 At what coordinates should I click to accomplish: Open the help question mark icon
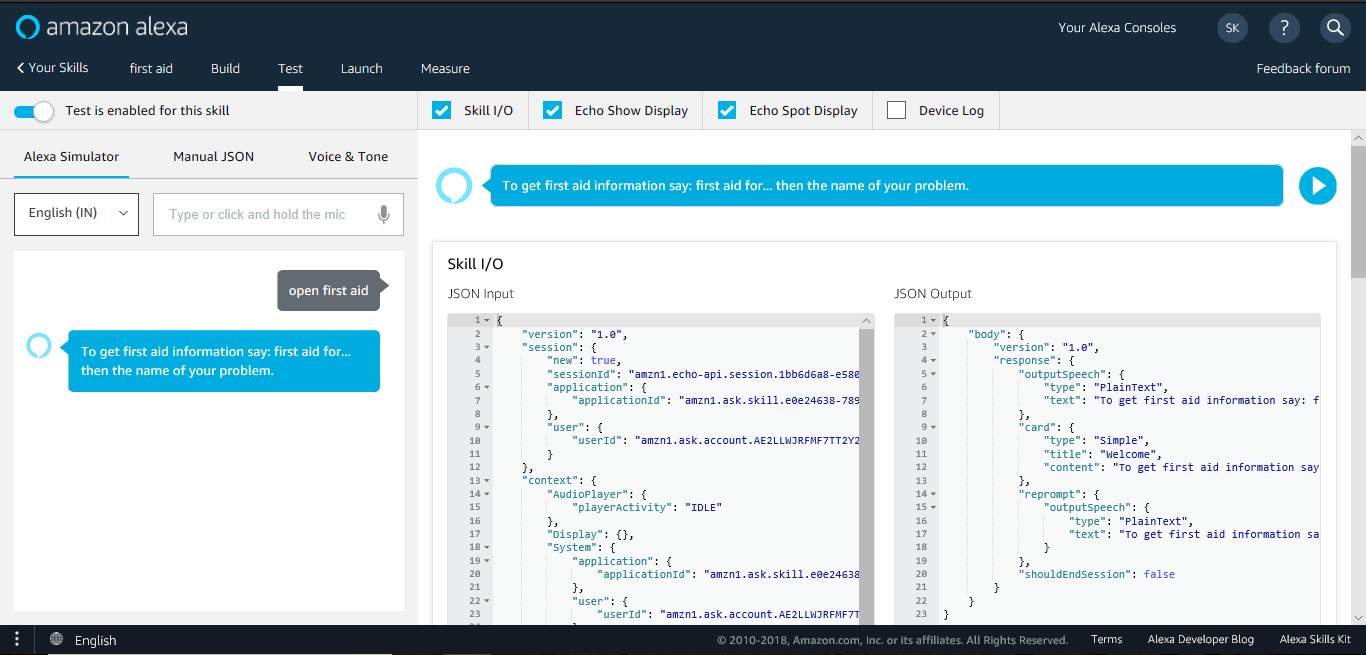[x=1284, y=28]
